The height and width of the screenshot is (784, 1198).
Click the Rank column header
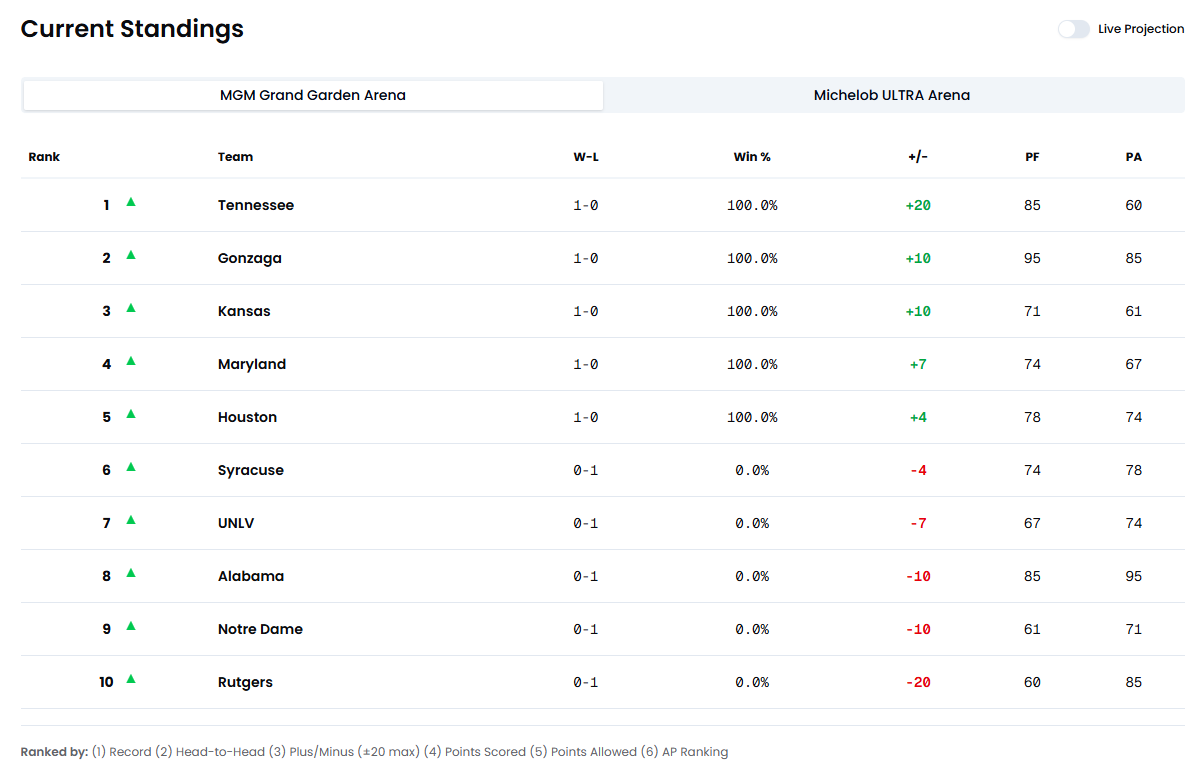pos(44,157)
